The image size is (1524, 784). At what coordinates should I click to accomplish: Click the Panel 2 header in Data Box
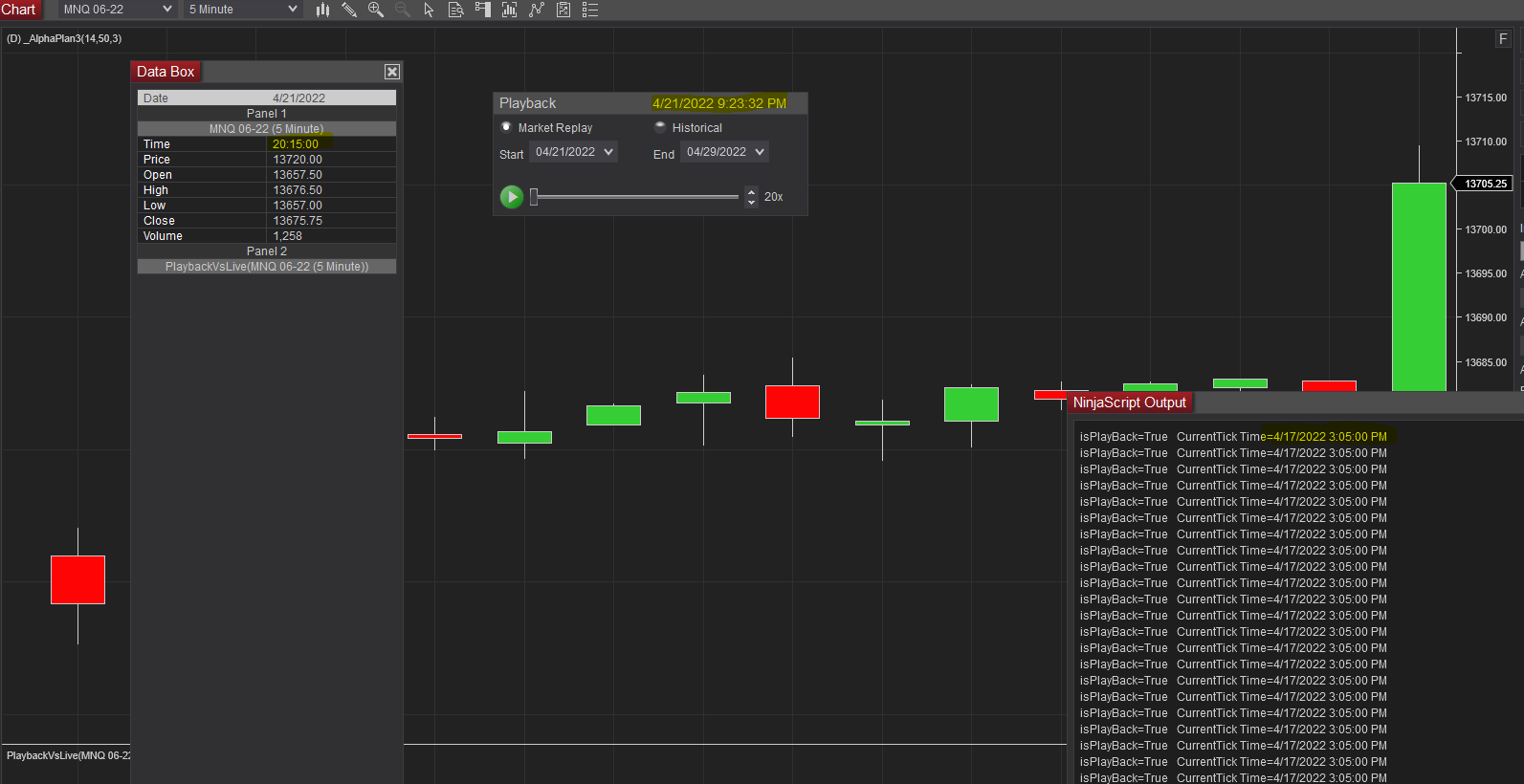(267, 251)
